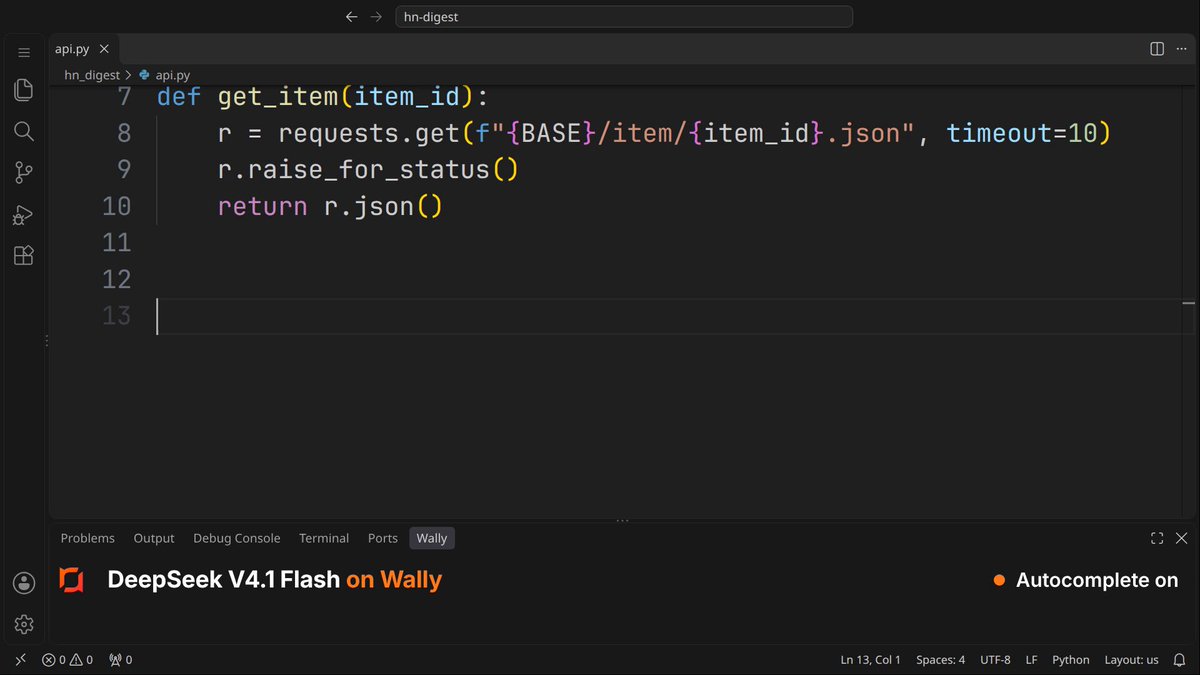1200x675 pixels.
Task: Select language mode Python
Action: 1071,660
